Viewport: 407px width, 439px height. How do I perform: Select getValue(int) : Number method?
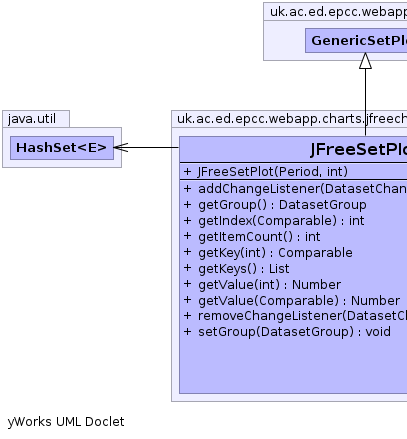point(269,285)
